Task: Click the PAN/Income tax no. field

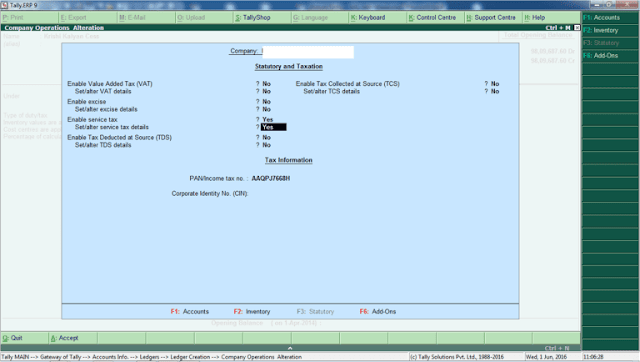Action: [271, 178]
